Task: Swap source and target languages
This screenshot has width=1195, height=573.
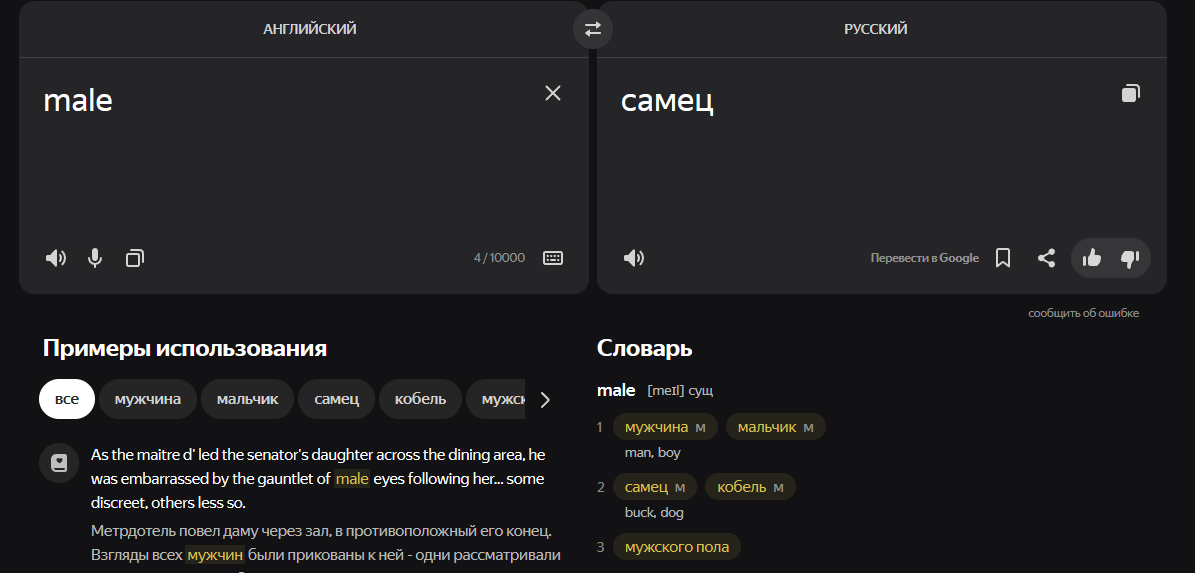Action: pyautogui.click(x=593, y=29)
